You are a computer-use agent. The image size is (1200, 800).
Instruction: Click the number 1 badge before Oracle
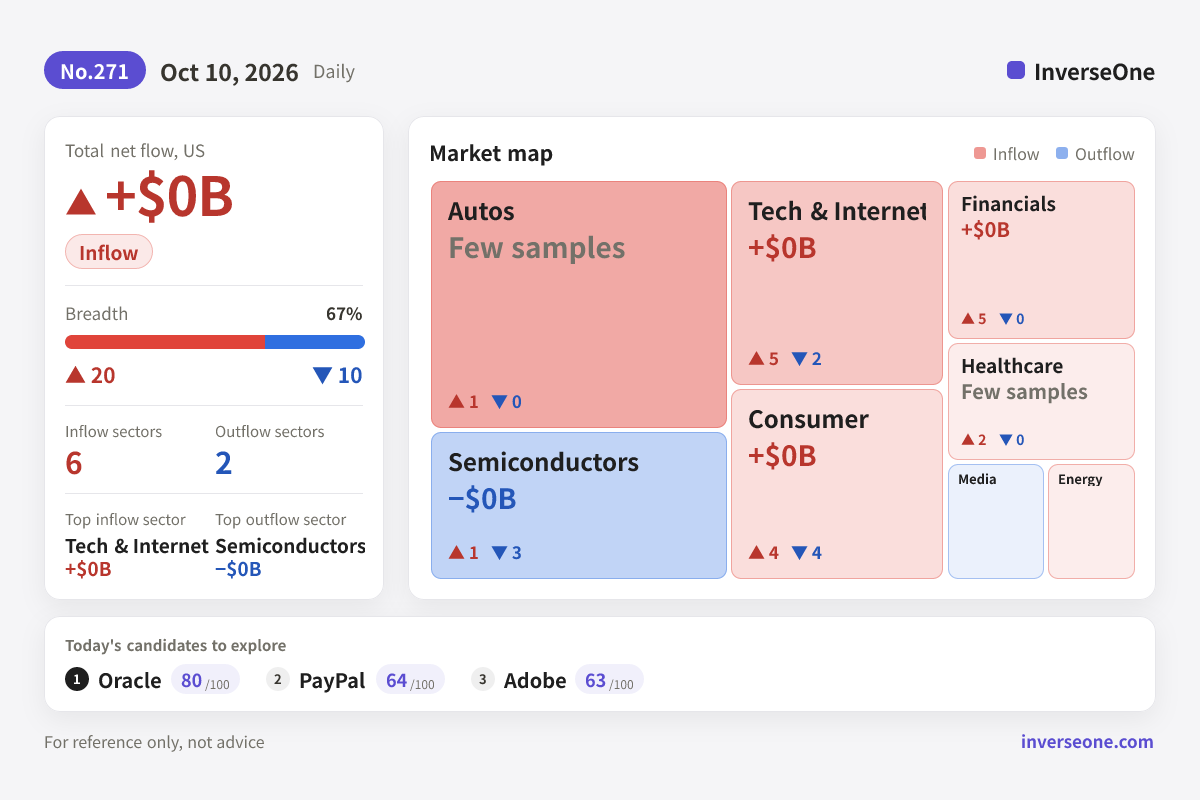[x=77, y=680]
